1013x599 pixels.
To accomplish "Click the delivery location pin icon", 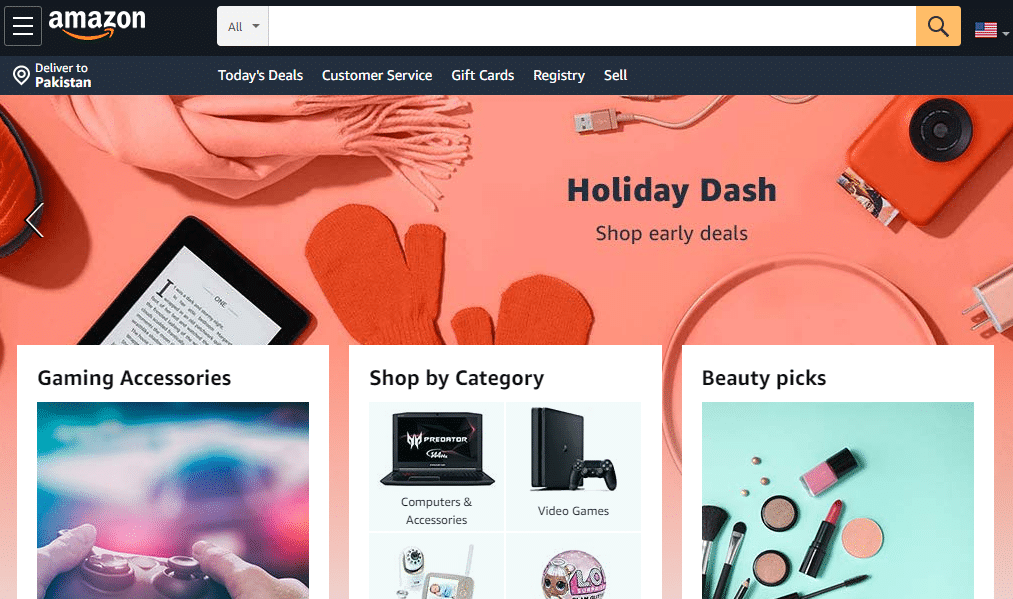I will (21, 76).
